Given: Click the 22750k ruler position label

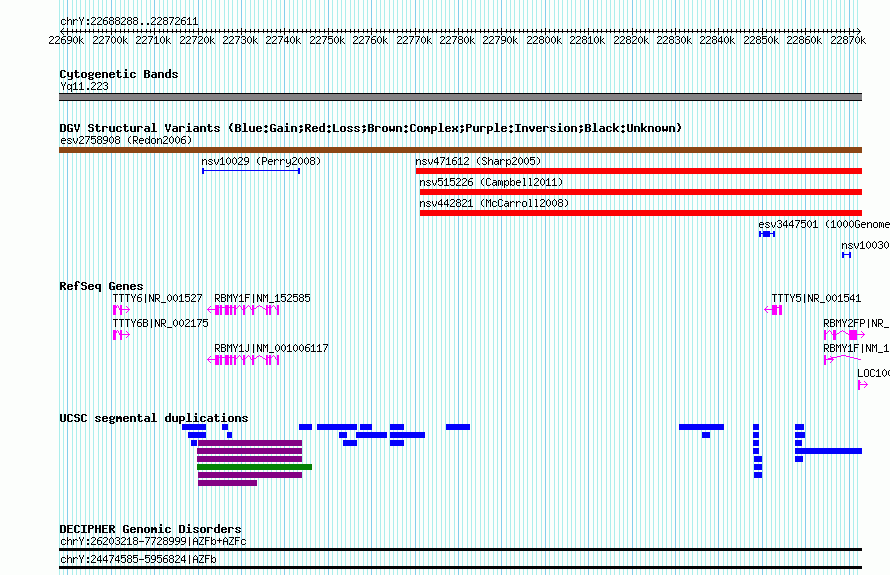Looking at the screenshot, I should [x=327, y=40].
